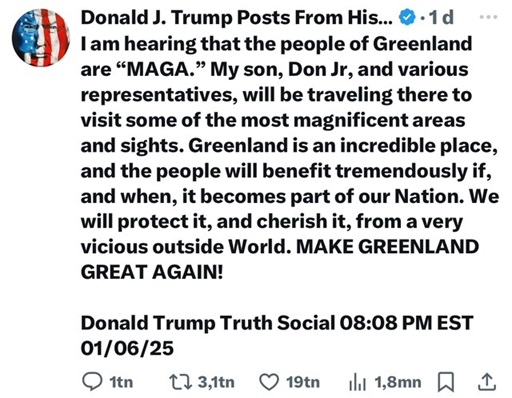Open the post via the 1d timestamp
Screen dimensions: 512x398
(x=441, y=17)
